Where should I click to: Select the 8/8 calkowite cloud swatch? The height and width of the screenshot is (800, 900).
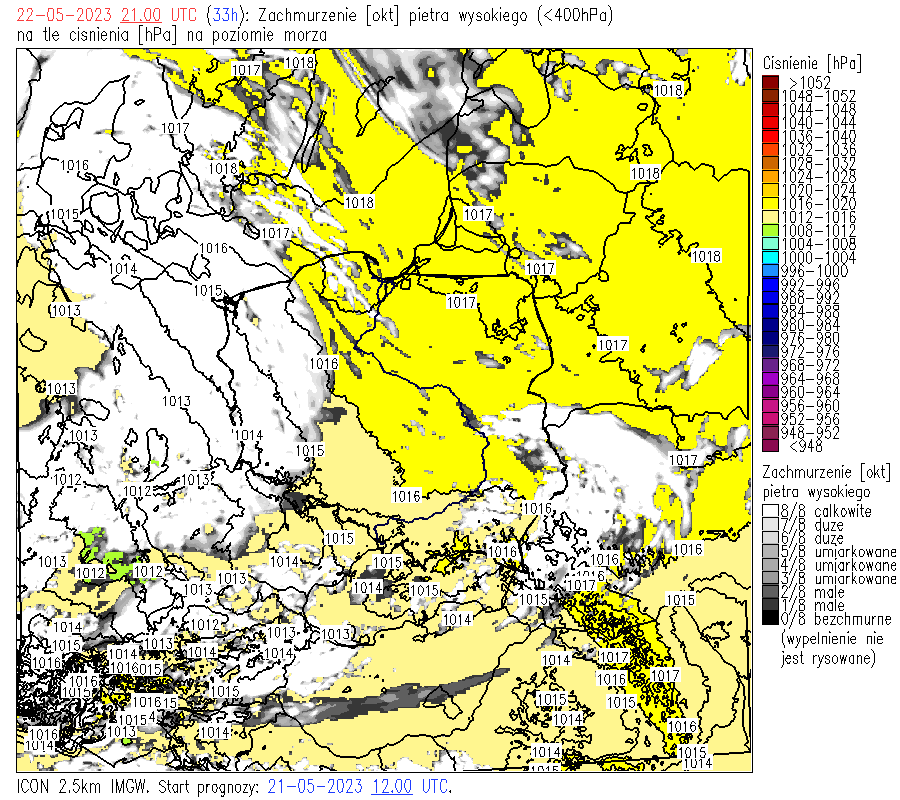[770, 511]
